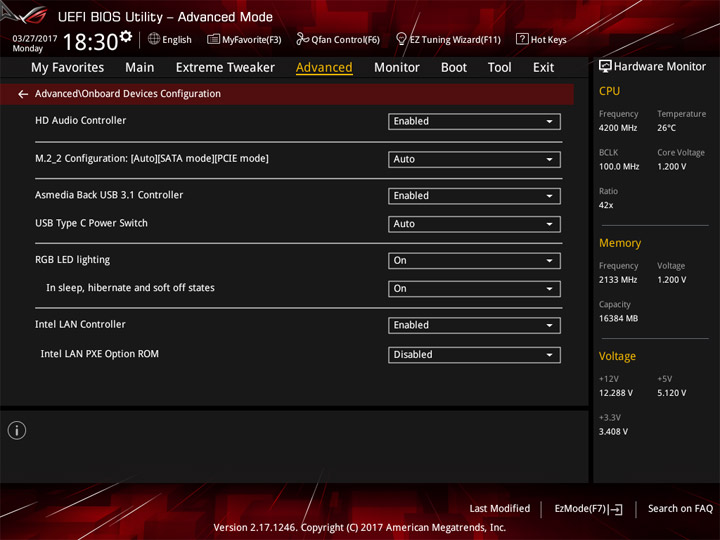Open Asmedia Back USB 3.1 Controller dropdown
This screenshot has height=540, width=720.
474,196
